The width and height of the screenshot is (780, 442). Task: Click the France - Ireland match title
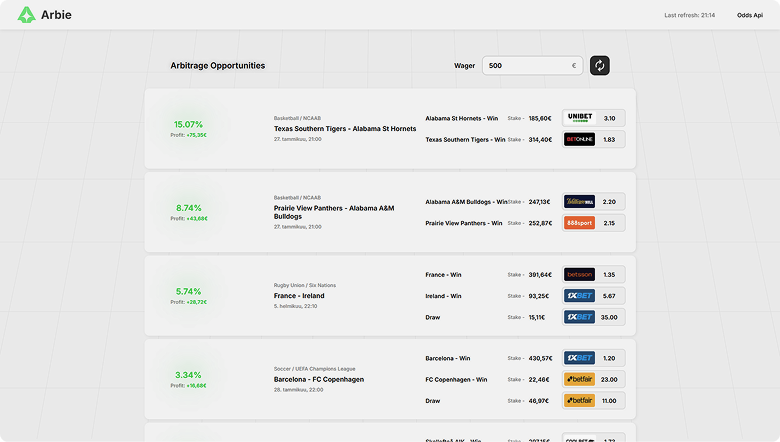(299, 296)
